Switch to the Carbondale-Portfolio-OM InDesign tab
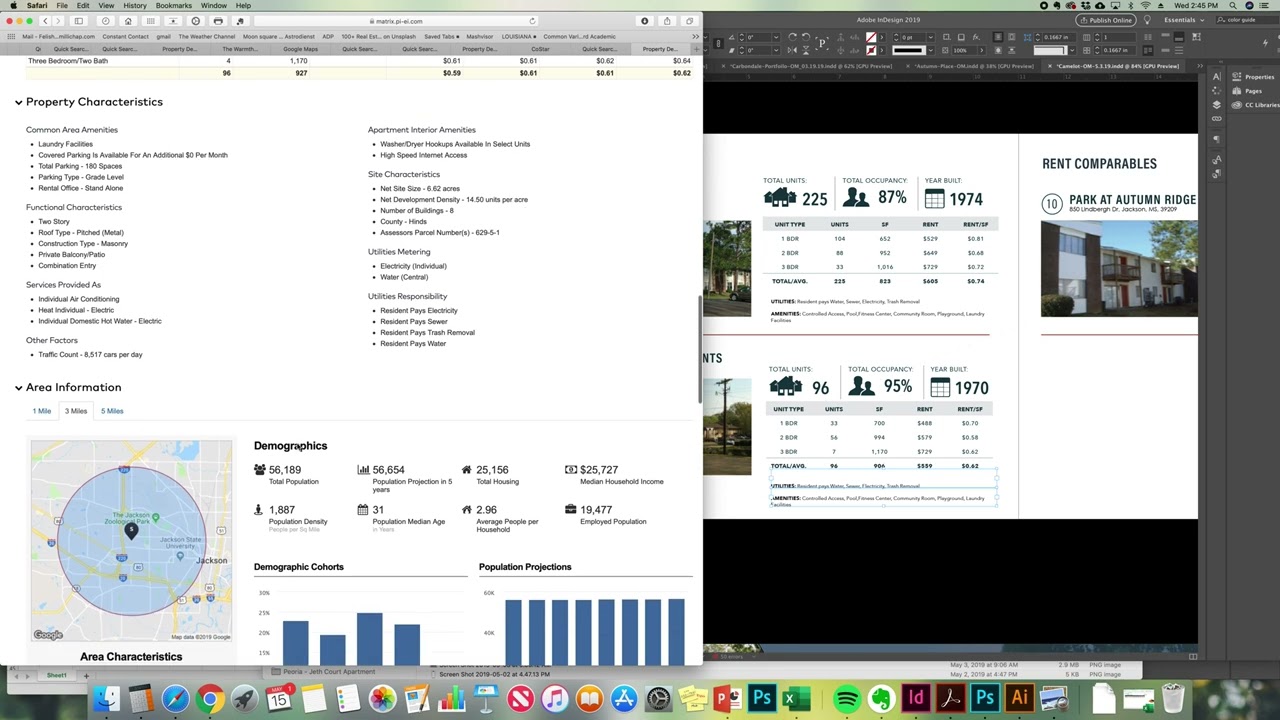This screenshot has height=720, width=1280. [x=811, y=66]
